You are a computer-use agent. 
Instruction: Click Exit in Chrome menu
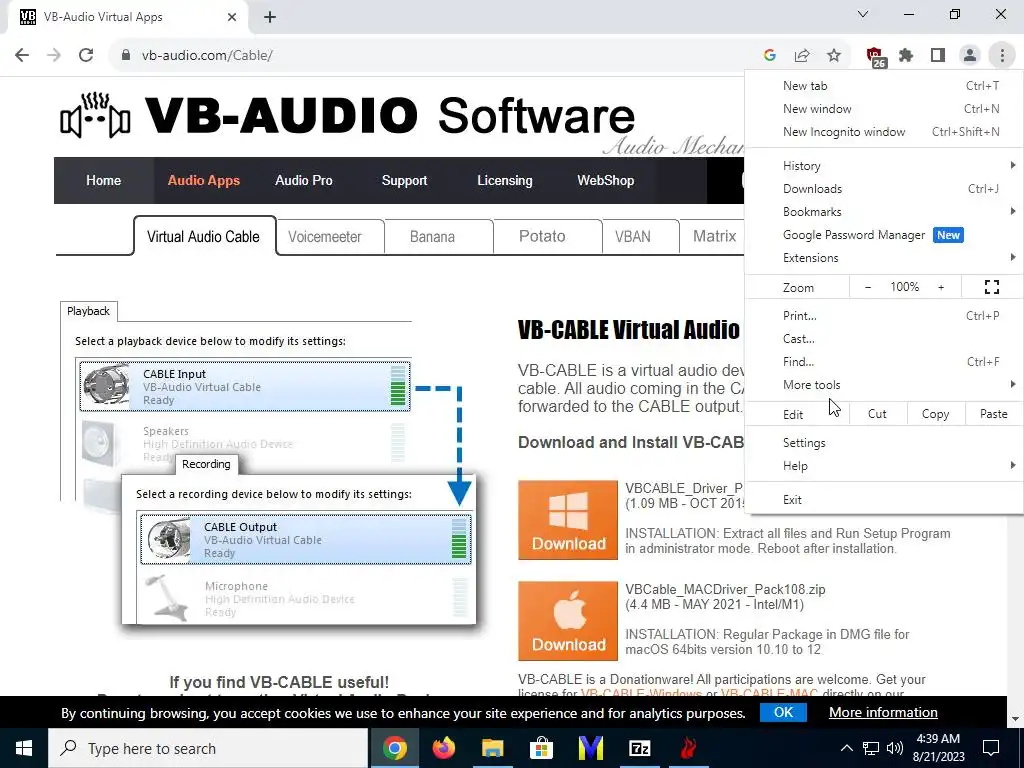click(884, 500)
